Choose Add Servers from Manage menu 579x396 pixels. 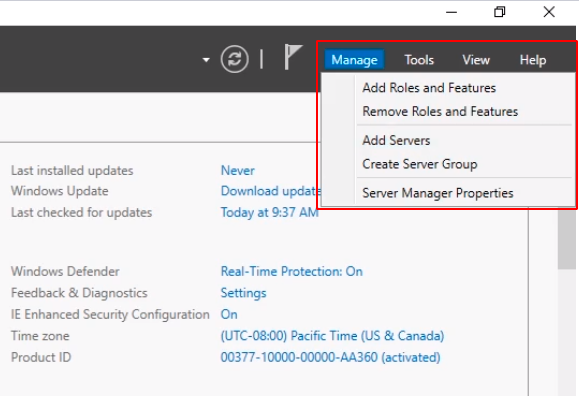(x=396, y=140)
